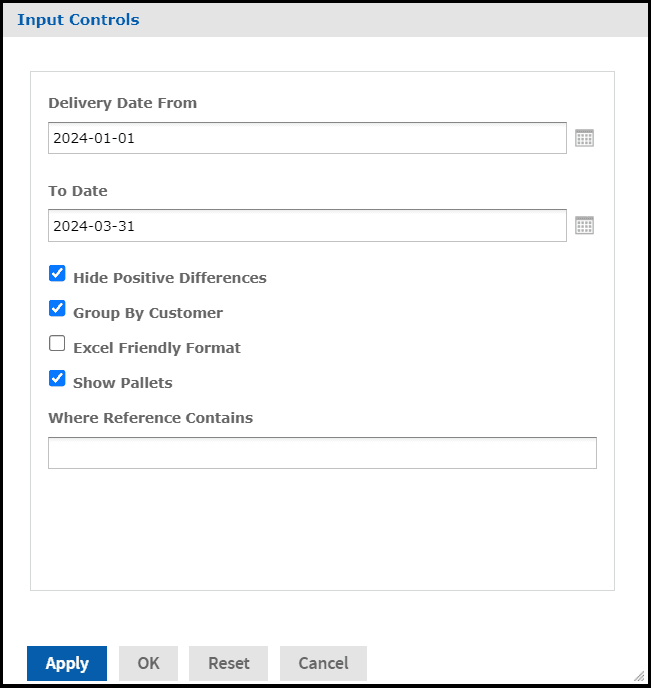
Task: Click the Reset button
Action: click(229, 663)
